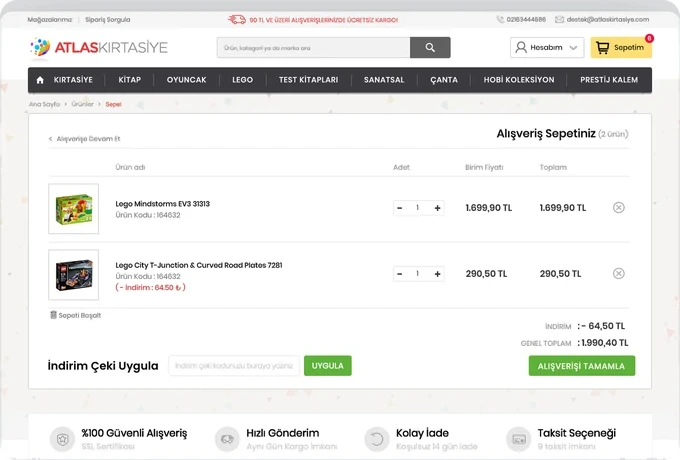Open Lego City T-Junction product thumbnail
The height and width of the screenshot is (460, 680).
coord(74,274)
